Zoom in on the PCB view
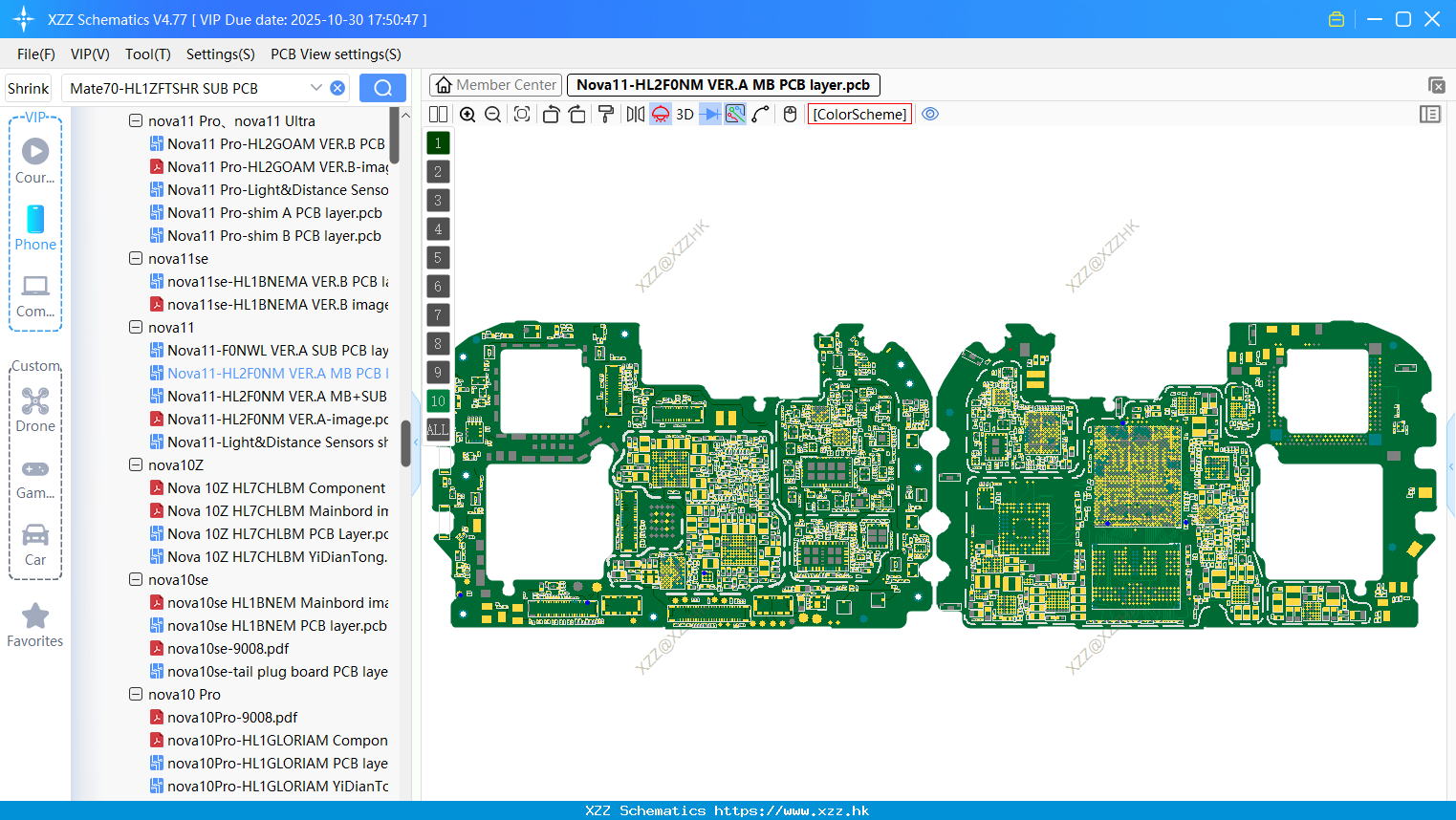Image resolution: width=1456 pixels, height=820 pixels. point(467,115)
